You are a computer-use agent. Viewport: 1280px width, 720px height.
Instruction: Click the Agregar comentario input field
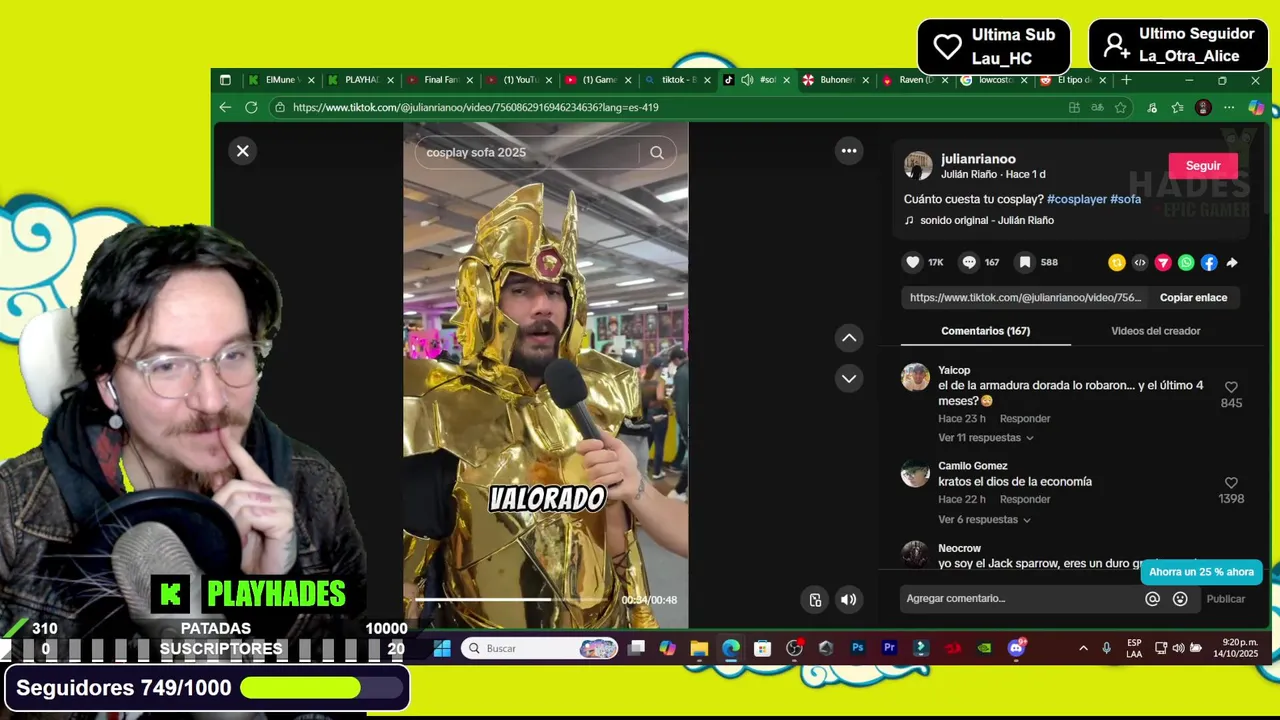pyautogui.click(x=1020, y=599)
